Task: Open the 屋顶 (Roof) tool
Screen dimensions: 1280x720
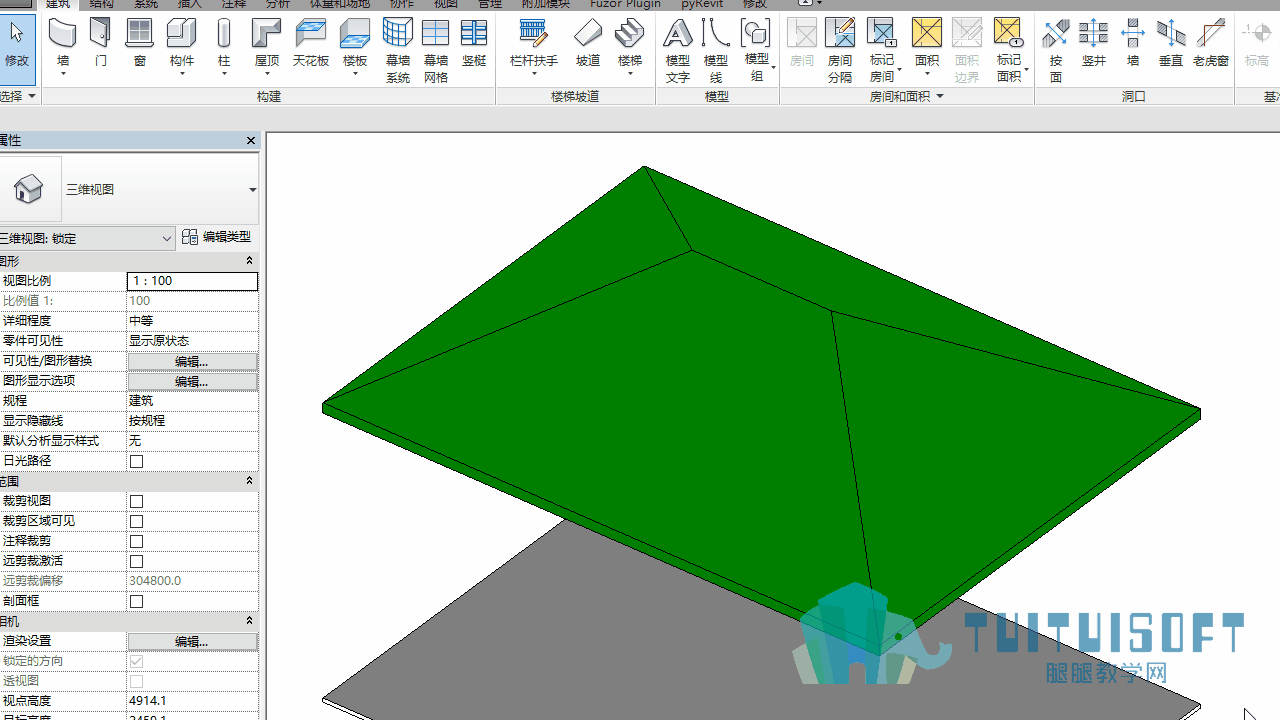Action: [266, 34]
